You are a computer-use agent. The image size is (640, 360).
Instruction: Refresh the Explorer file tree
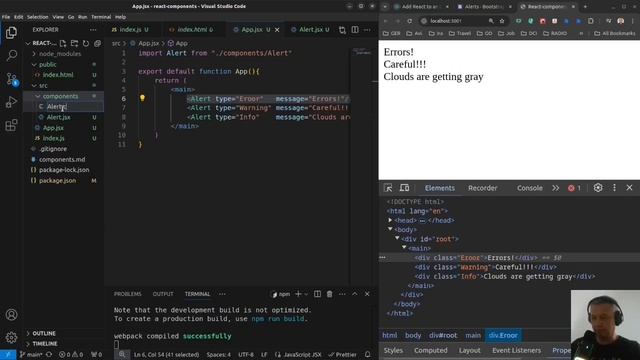pyautogui.click(x=86, y=43)
